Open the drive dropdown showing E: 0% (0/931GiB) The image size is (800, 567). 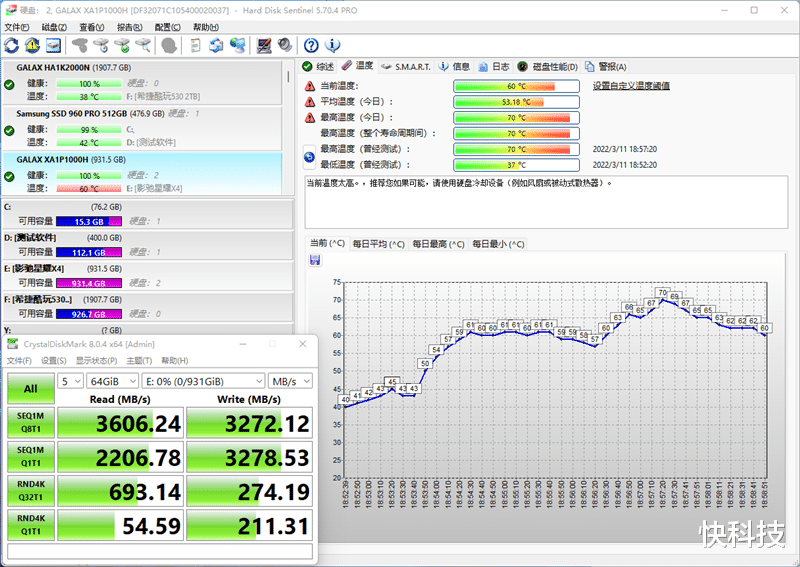click(x=204, y=381)
